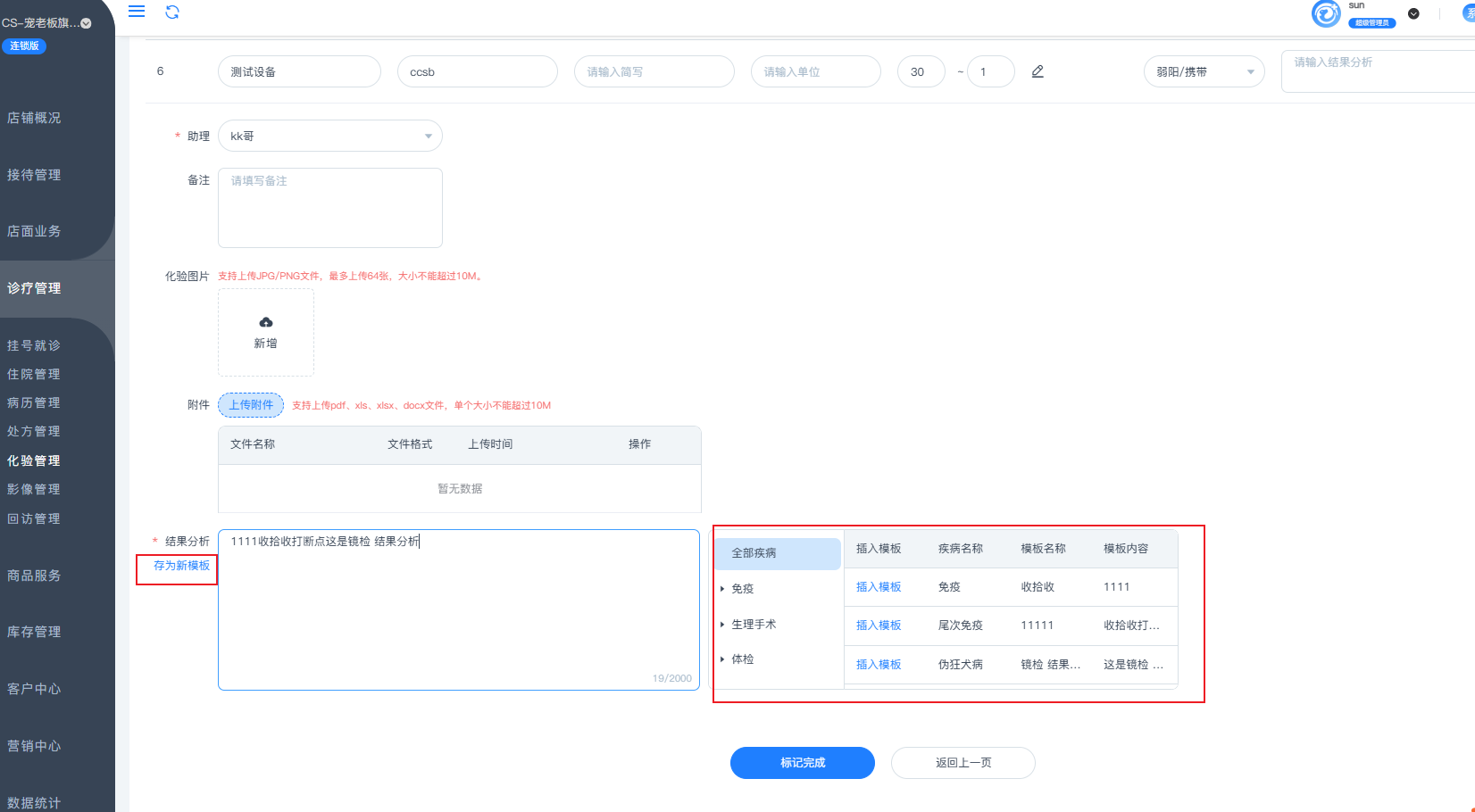Click the 11111 template name cell
This screenshot has width=1475, height=812.
(1037, 626)
